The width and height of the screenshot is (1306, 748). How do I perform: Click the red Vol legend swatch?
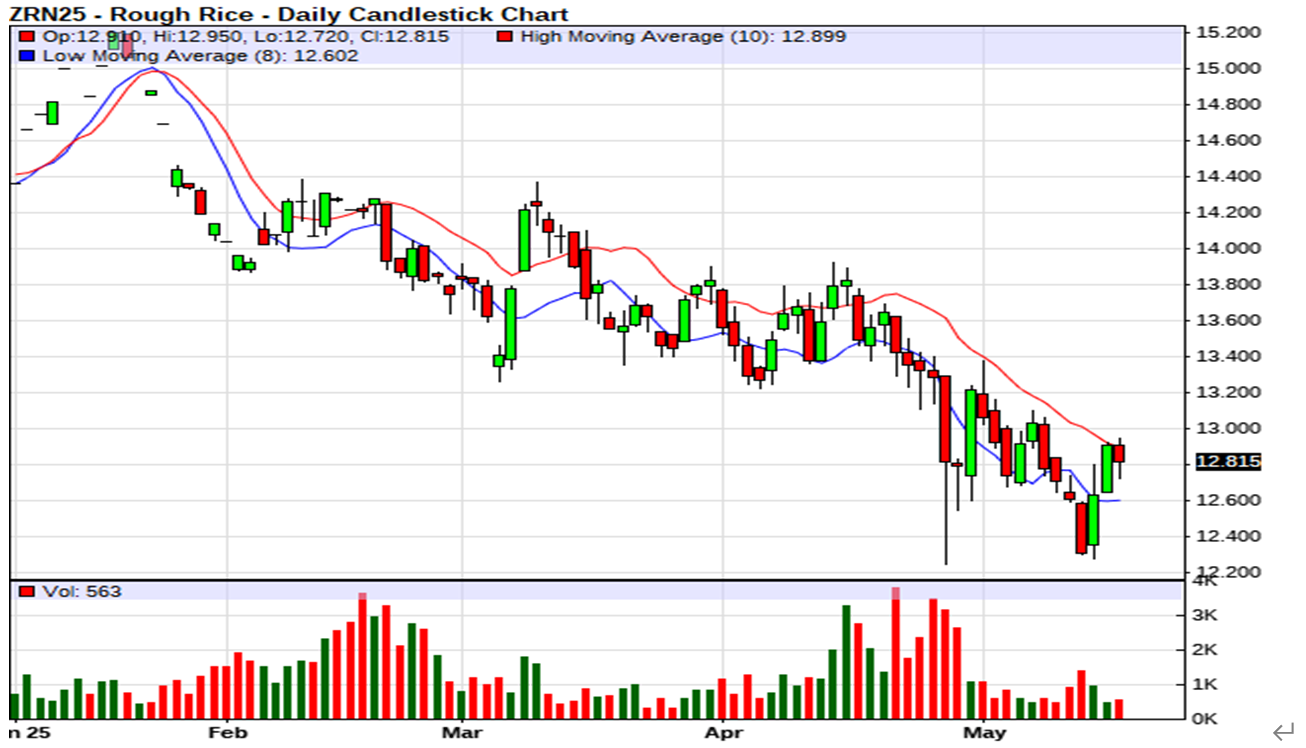27,592
